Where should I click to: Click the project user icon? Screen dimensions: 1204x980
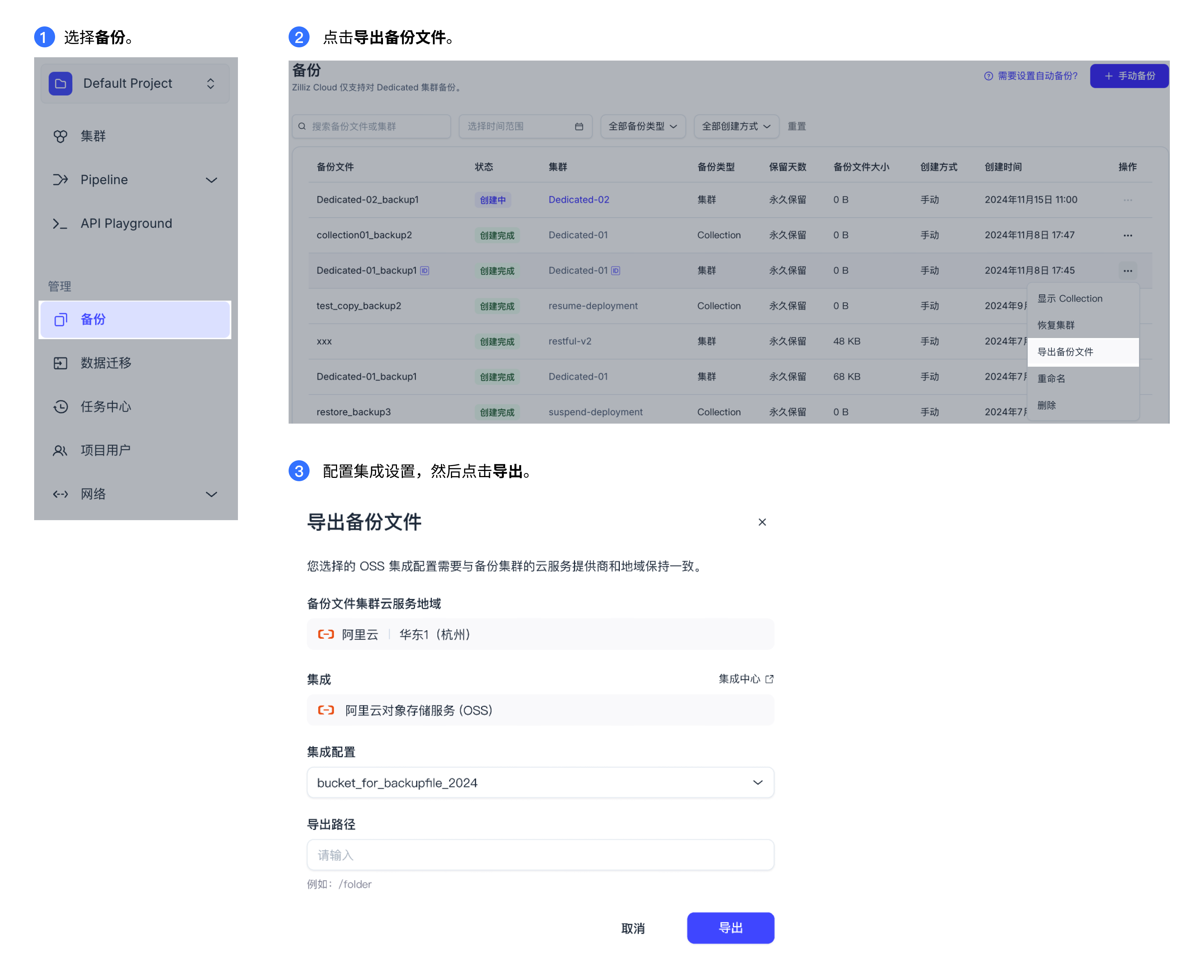(x=59, y=449)
